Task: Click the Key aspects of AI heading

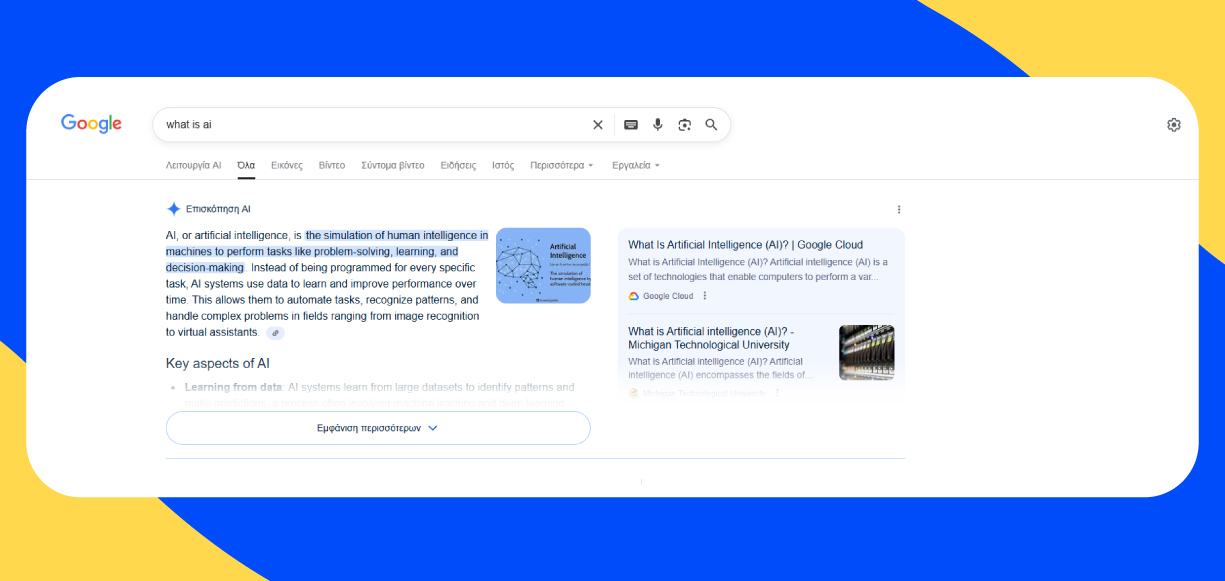Action: (218, 363)
